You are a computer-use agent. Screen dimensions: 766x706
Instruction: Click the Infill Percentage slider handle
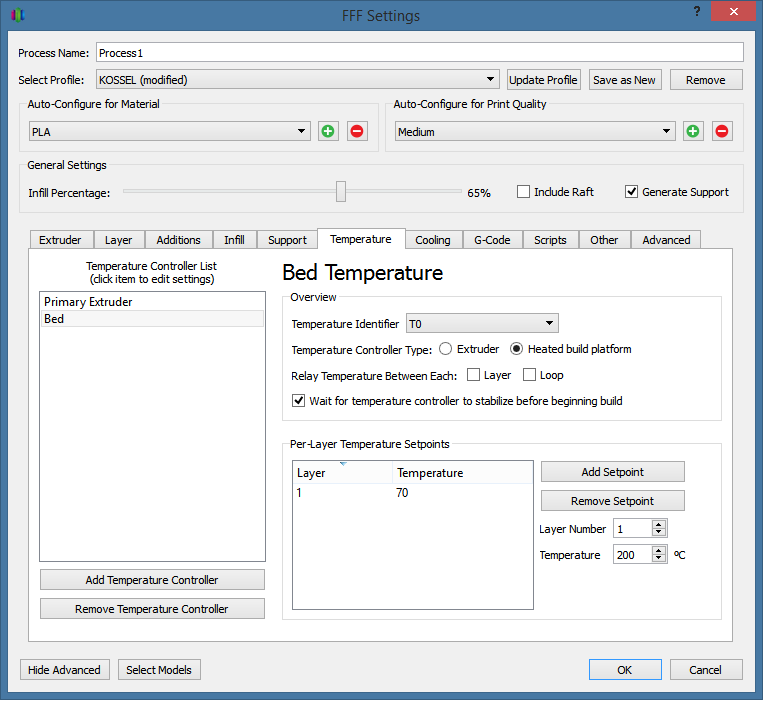341,192
